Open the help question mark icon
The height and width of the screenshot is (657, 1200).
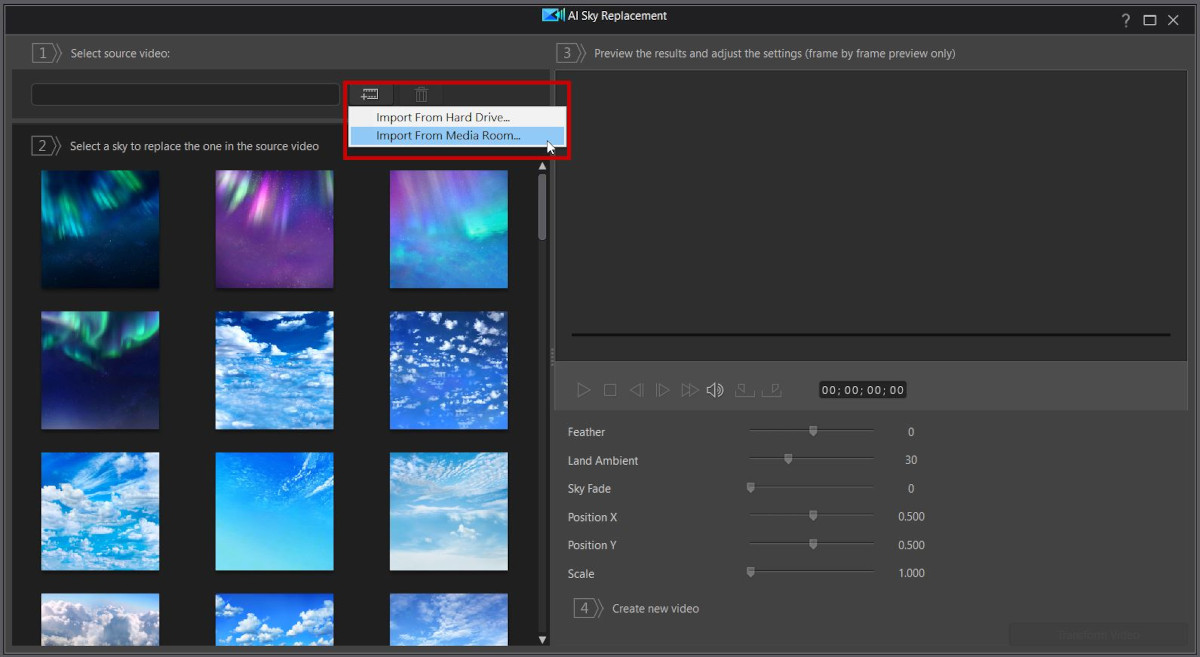pos(1125,20)
